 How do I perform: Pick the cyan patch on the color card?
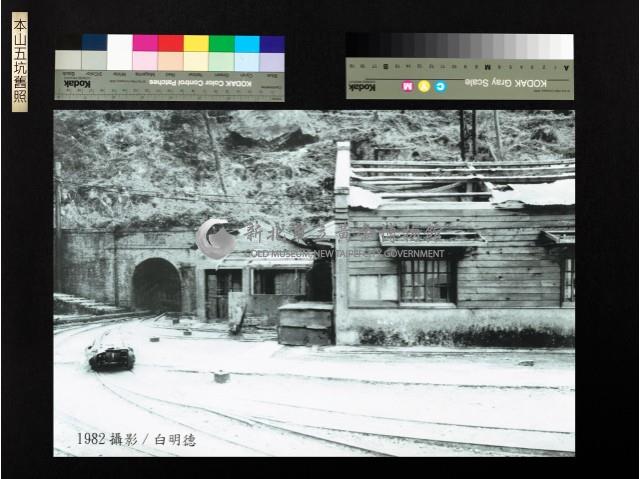(247, 44)
